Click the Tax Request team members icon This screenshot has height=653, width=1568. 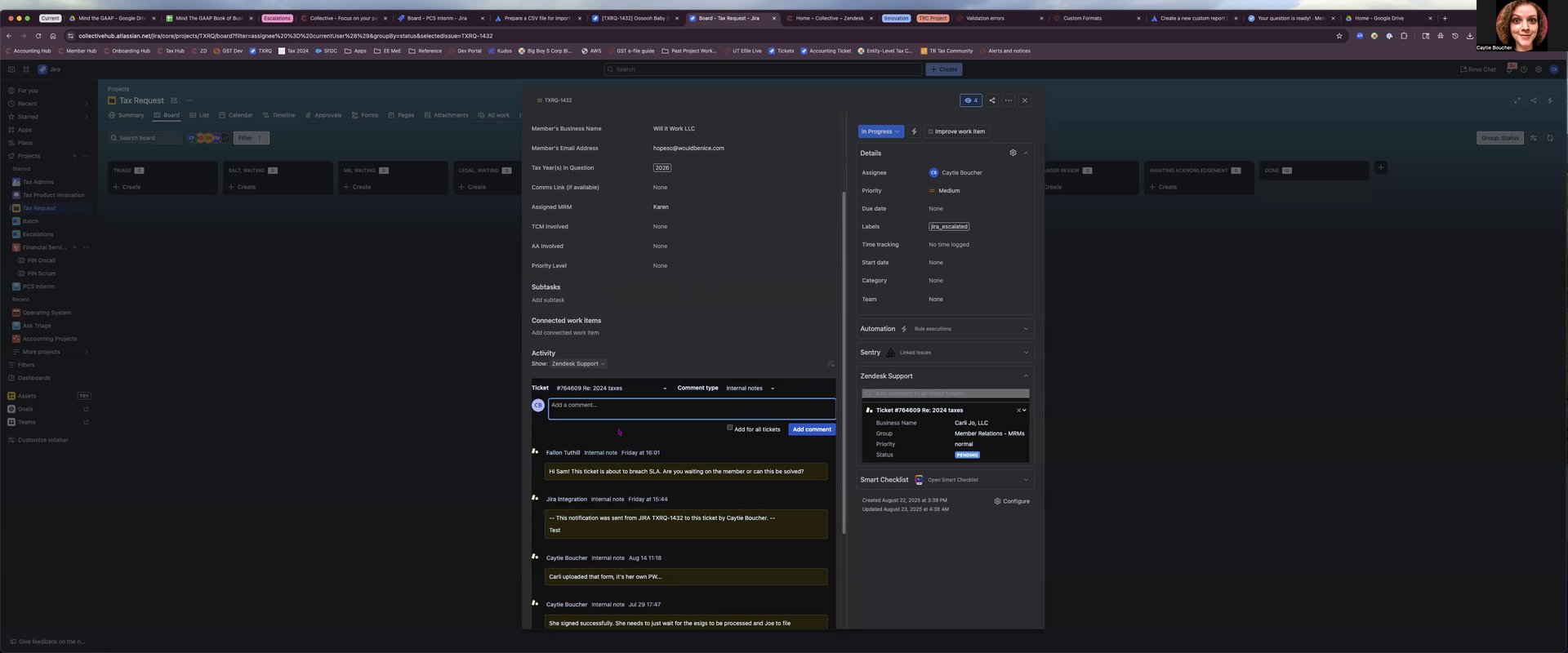point(173,100)
